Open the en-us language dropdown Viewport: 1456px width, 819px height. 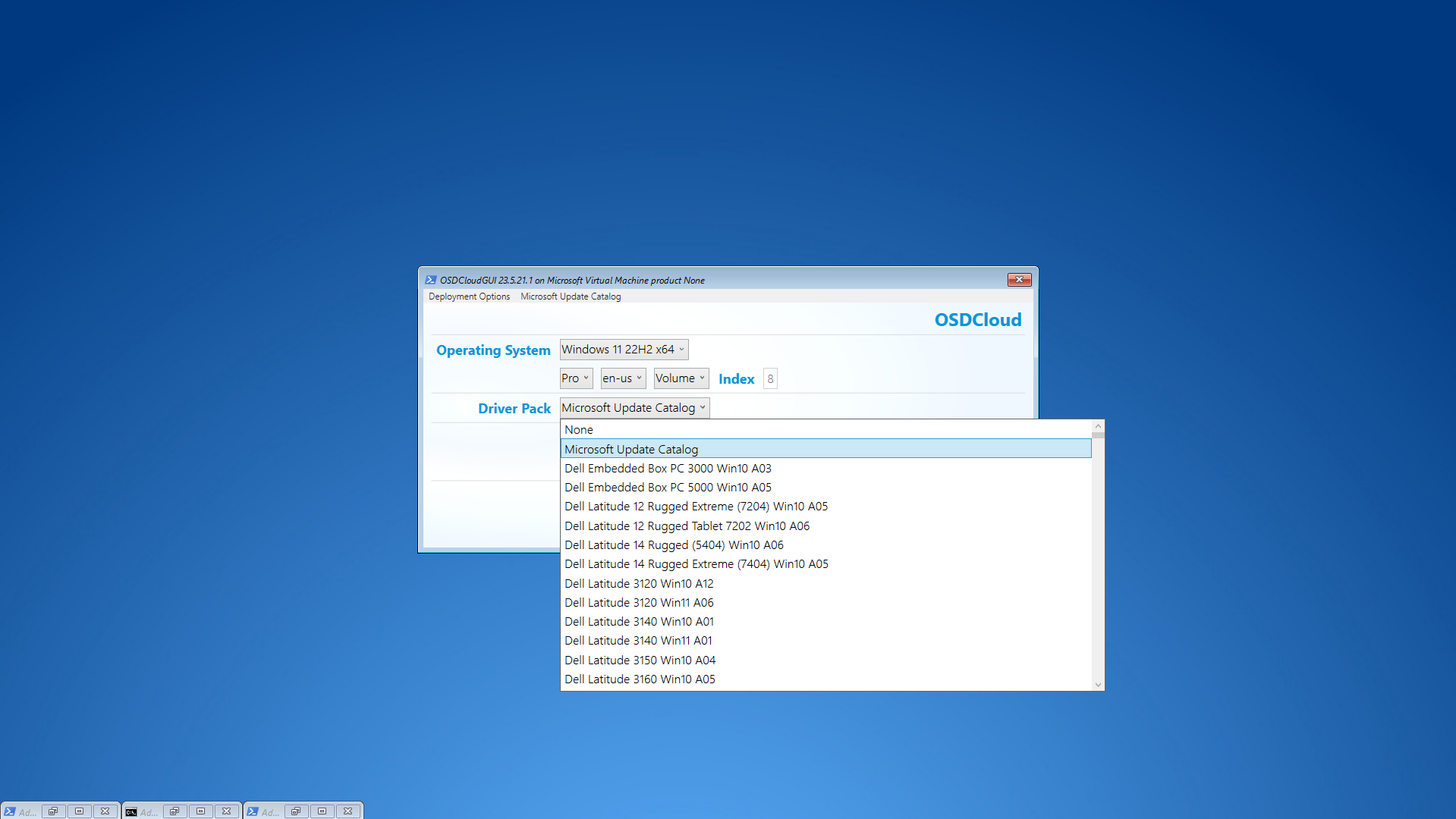coord(623,378)
